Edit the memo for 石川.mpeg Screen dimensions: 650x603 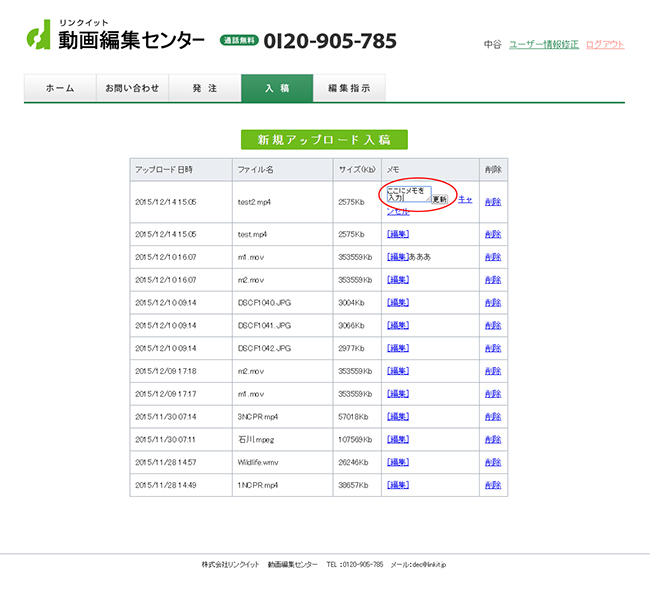pos(398,439)
